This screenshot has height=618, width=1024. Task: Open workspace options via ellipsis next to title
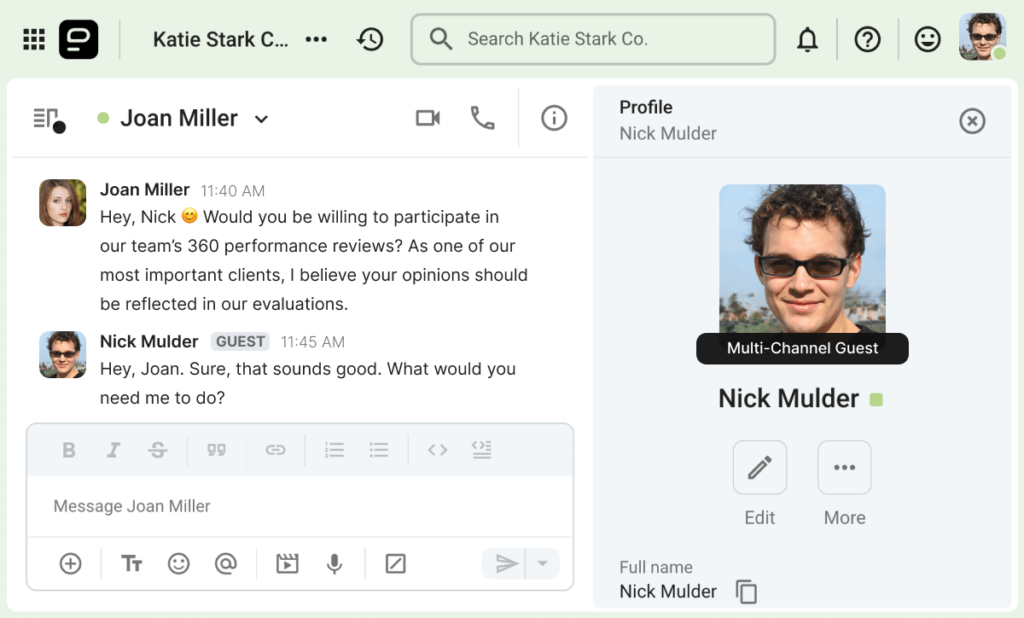pos(316,39)
